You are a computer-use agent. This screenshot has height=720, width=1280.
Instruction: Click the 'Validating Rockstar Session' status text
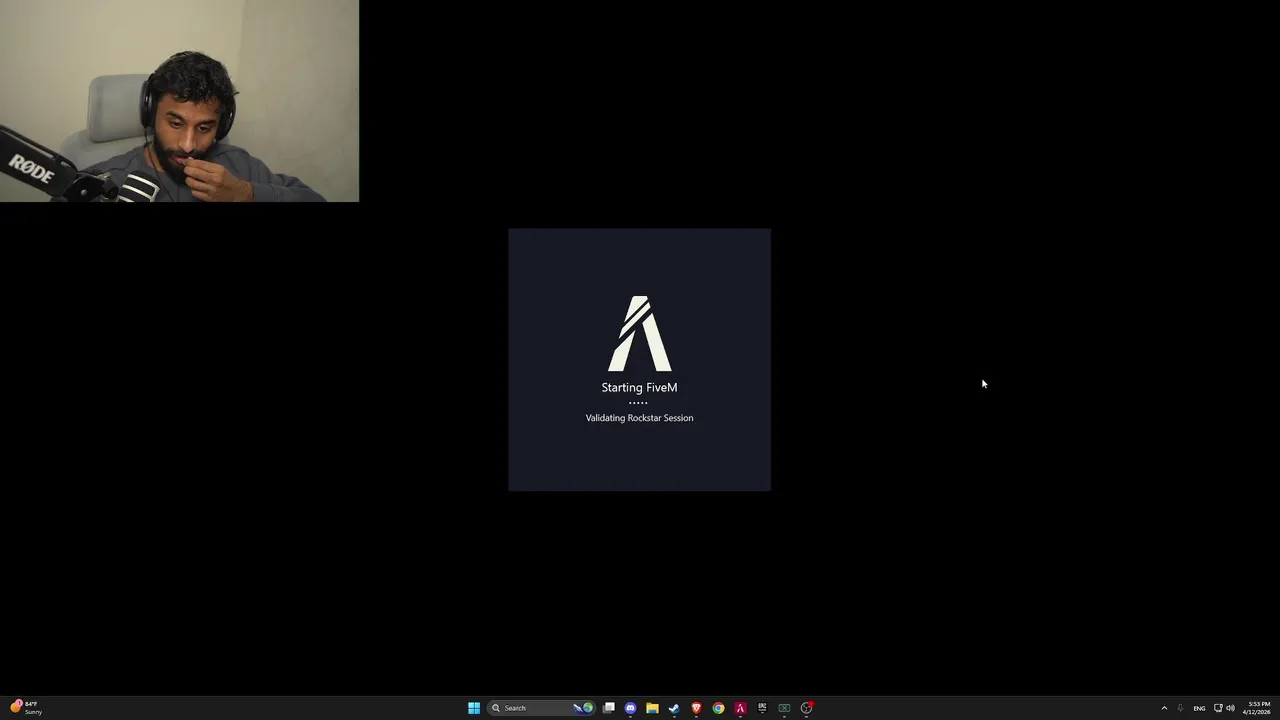(x=639, y=418)
